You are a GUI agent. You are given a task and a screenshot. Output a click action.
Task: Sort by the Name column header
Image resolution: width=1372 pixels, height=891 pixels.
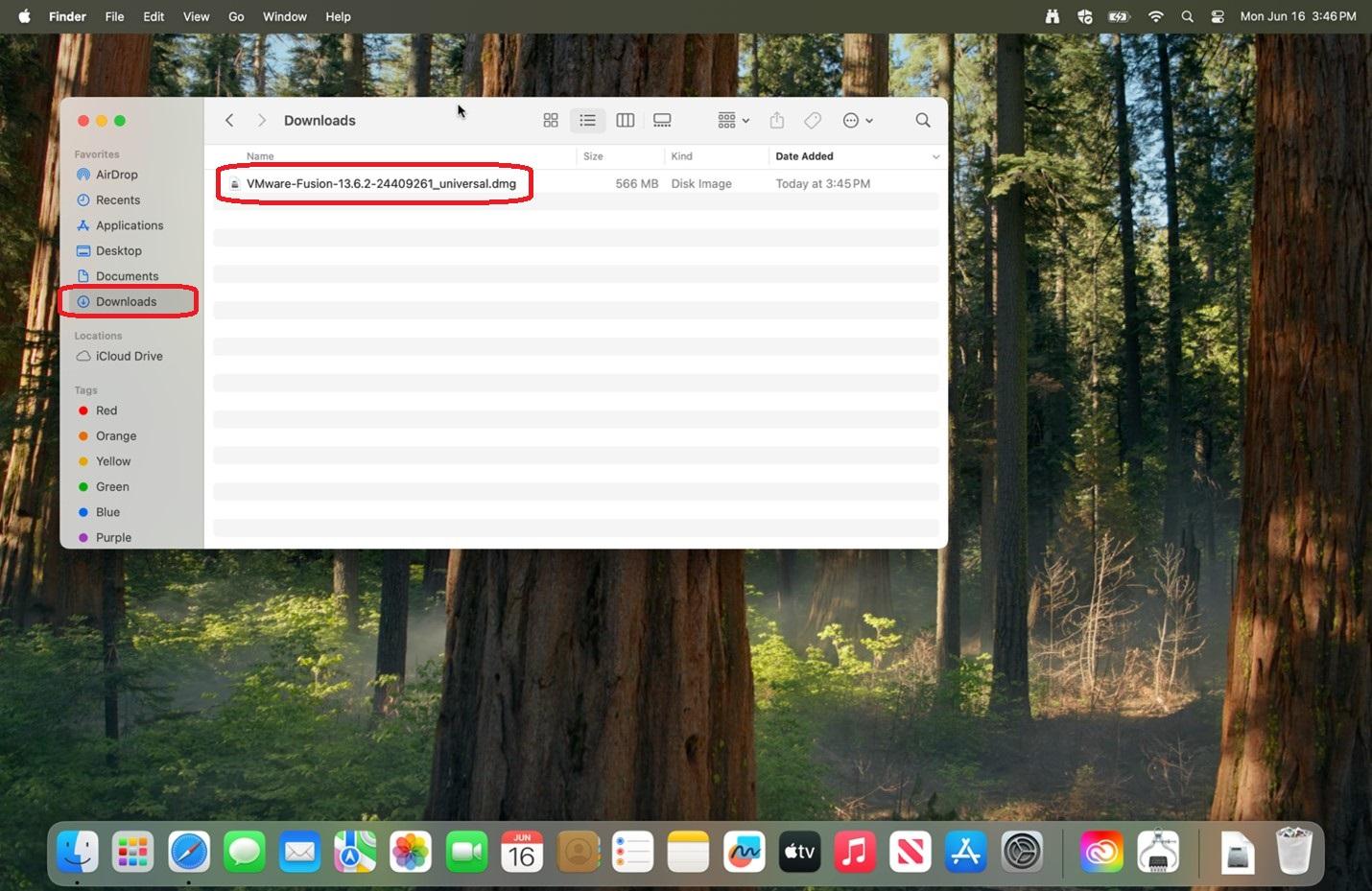point(260,156)
